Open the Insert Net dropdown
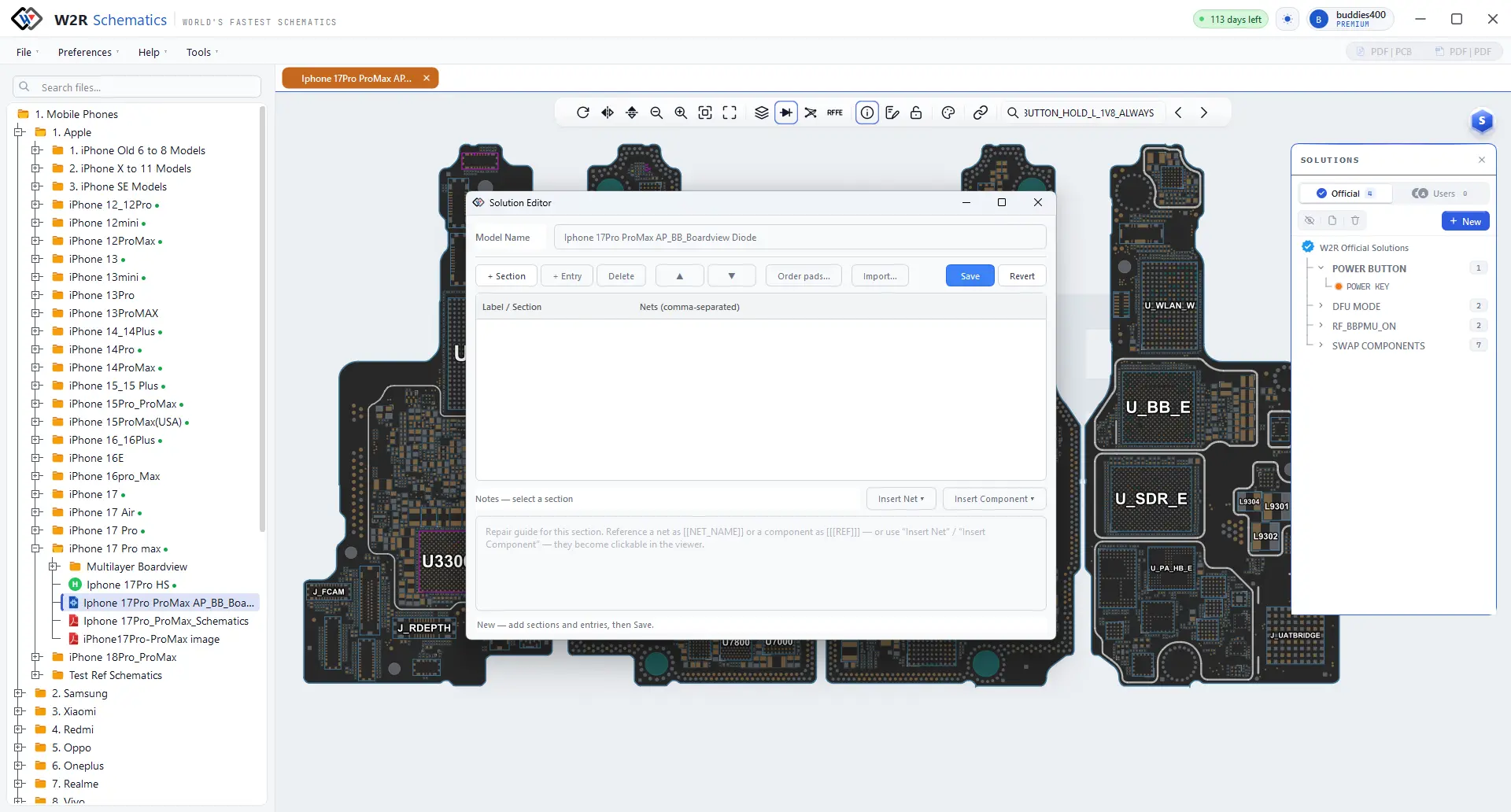Screen dimensions: 1511x812 pyautogui.click(x=901, y=499)
